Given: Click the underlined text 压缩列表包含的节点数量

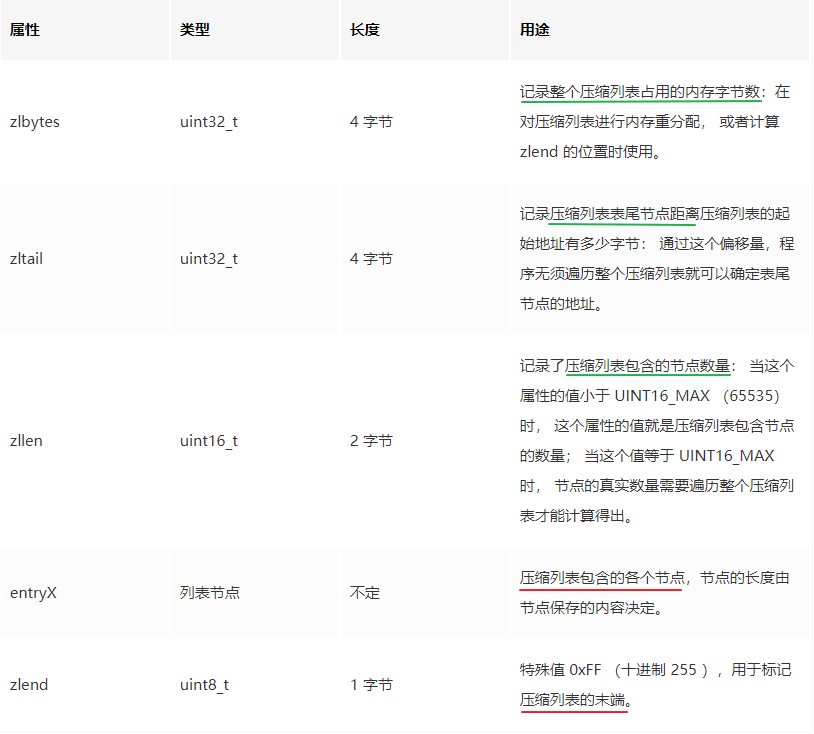Looking at the screenshot, I should [x=650, y=364].
